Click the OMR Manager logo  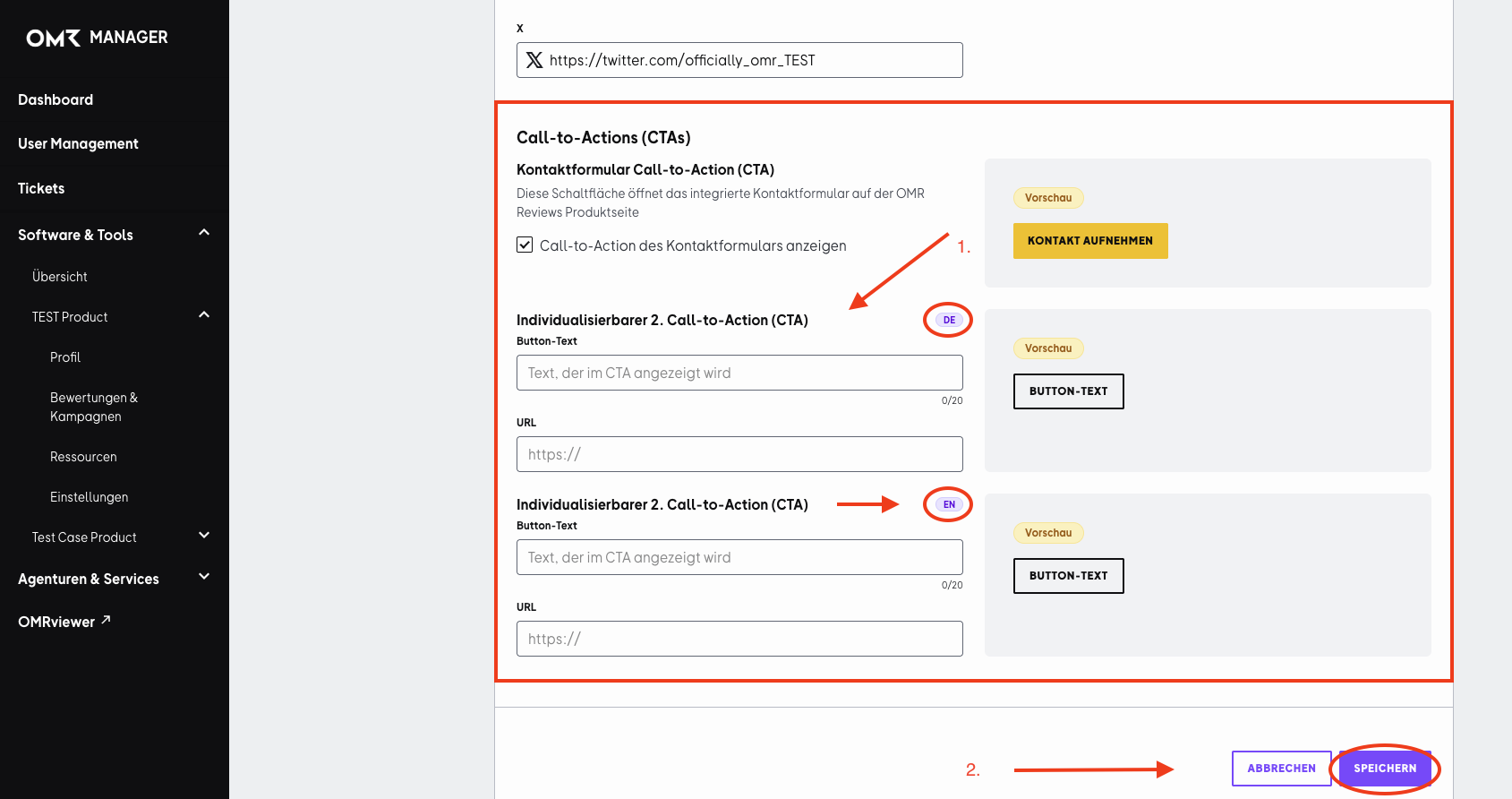tap(97, 38)
